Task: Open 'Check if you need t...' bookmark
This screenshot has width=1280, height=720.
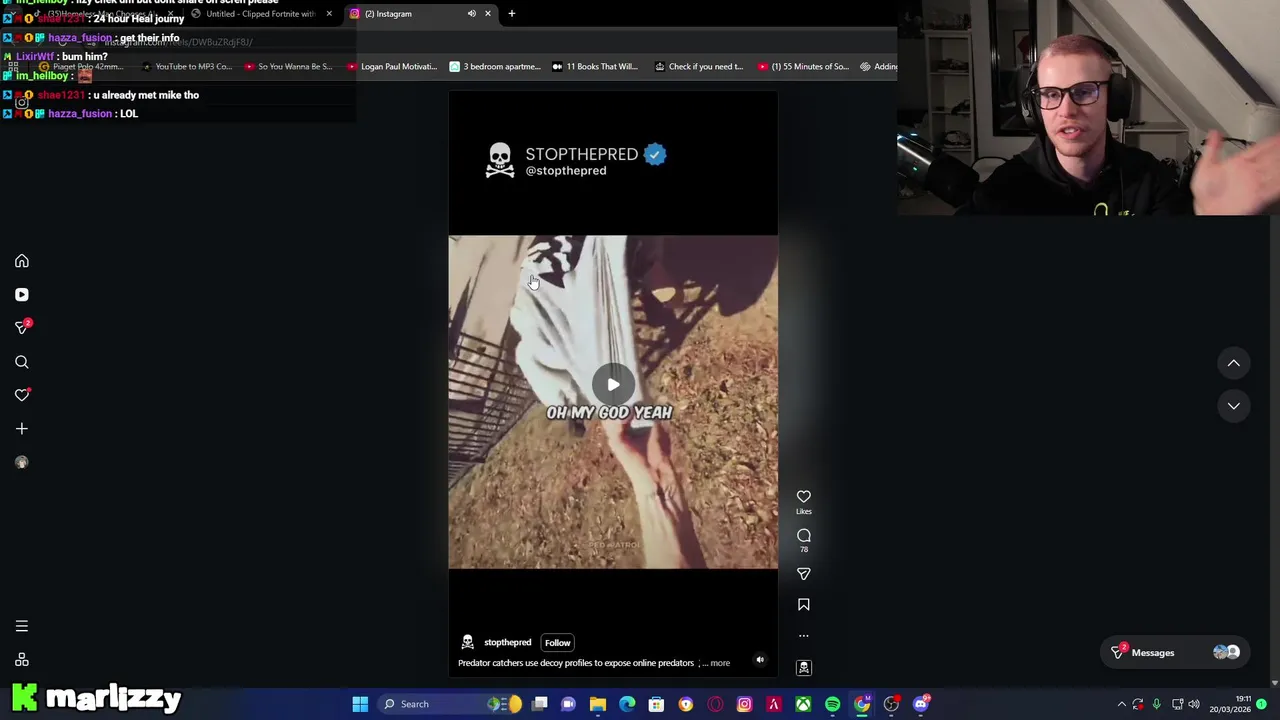Action: tap(698, 67)
